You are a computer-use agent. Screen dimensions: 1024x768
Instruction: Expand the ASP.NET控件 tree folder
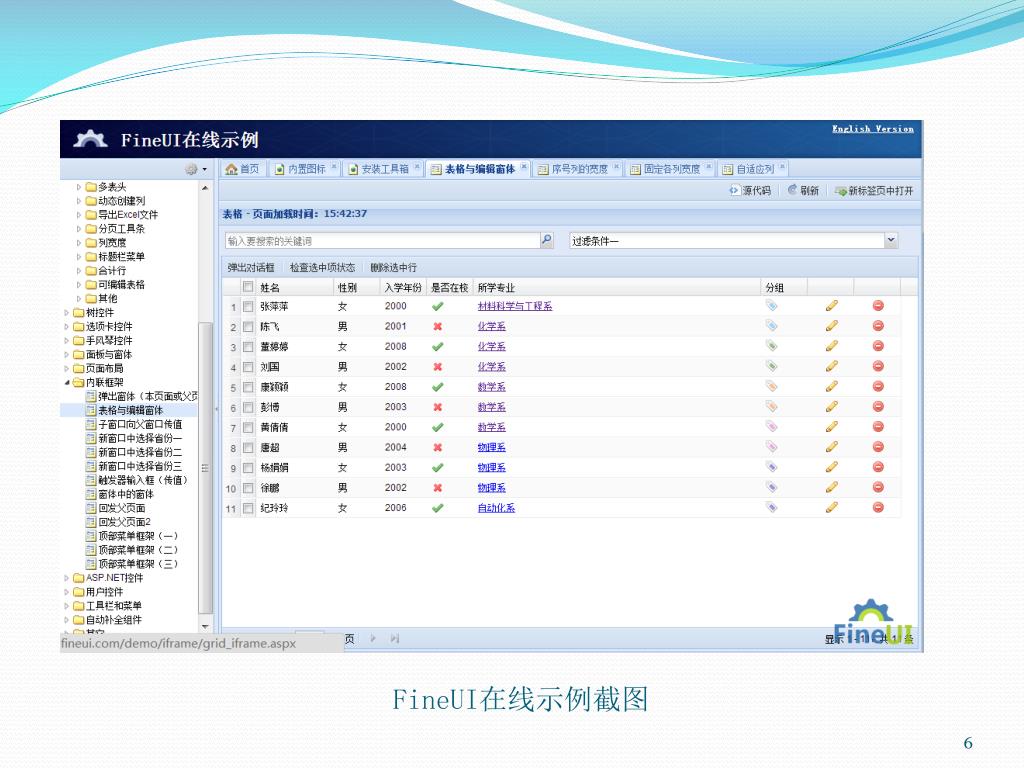(67, 578)
